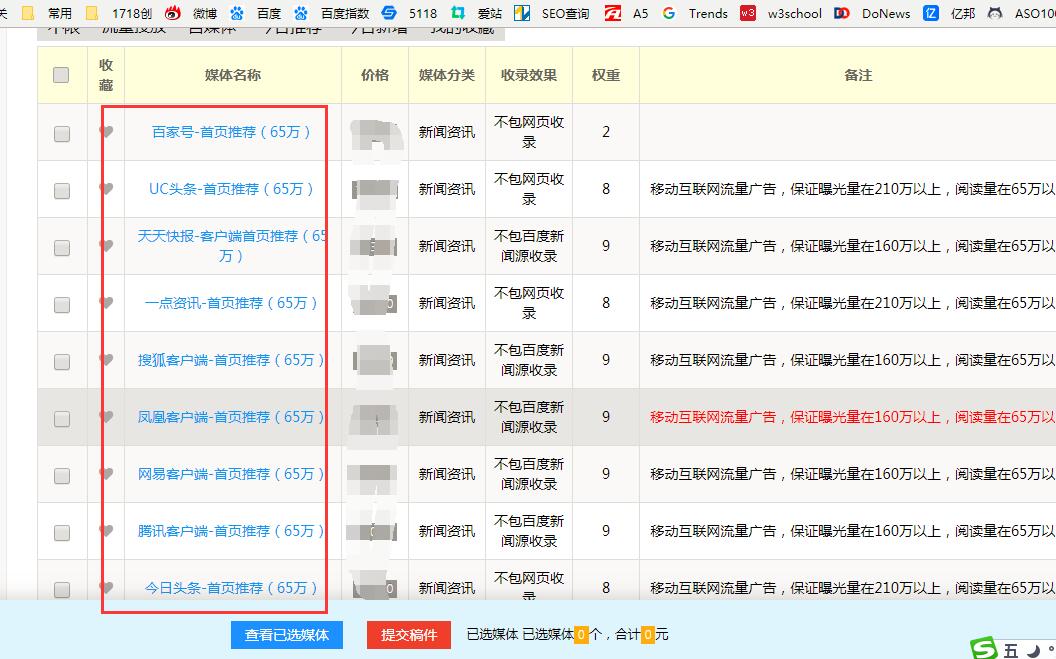Open the 5118 bookmark

409,13
